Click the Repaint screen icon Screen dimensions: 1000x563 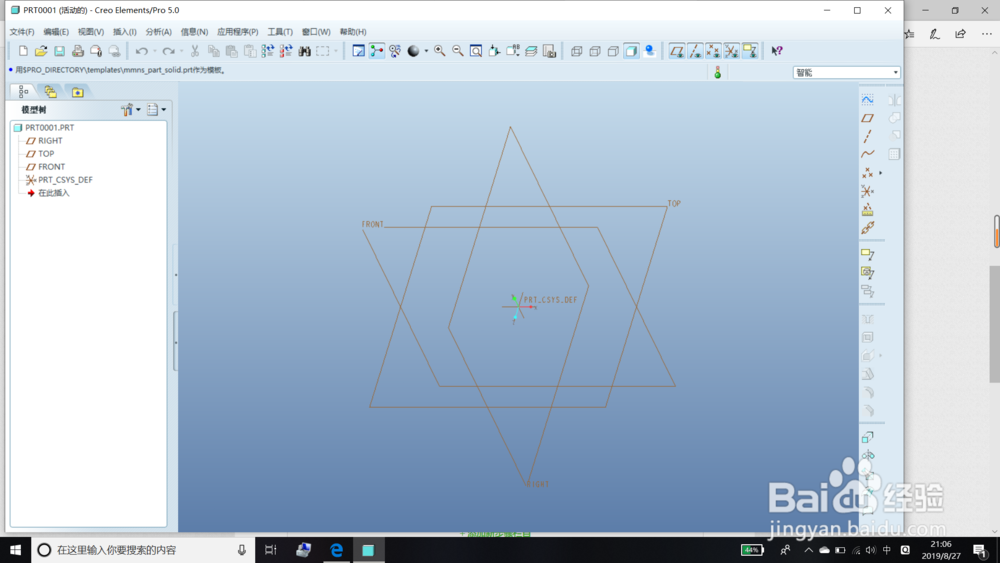coord(358,51)
